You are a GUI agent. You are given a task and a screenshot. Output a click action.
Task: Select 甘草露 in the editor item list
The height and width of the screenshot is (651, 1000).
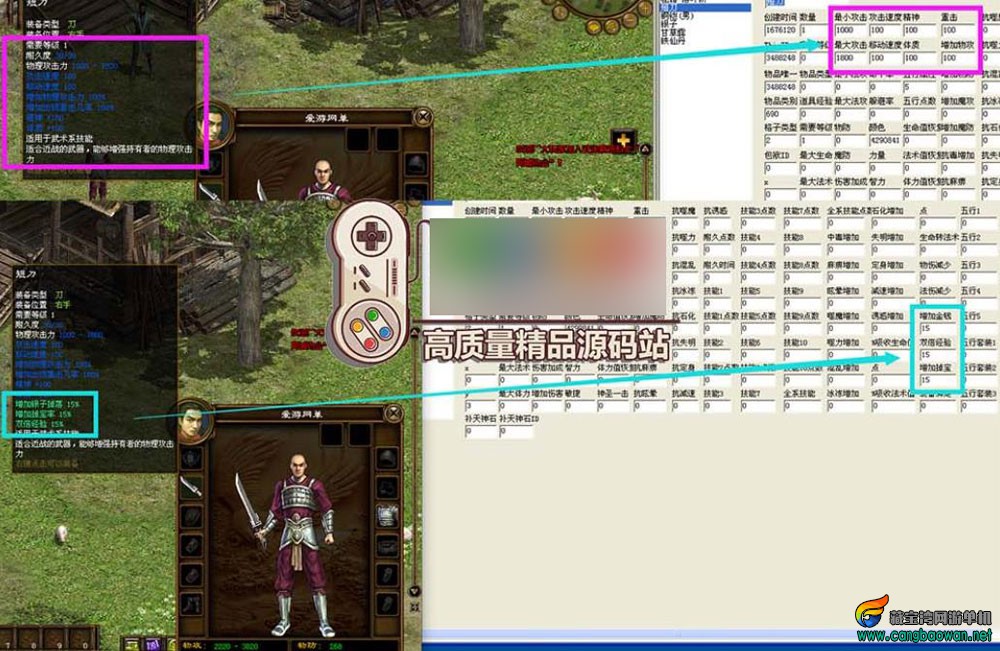(x=673, y=31)
